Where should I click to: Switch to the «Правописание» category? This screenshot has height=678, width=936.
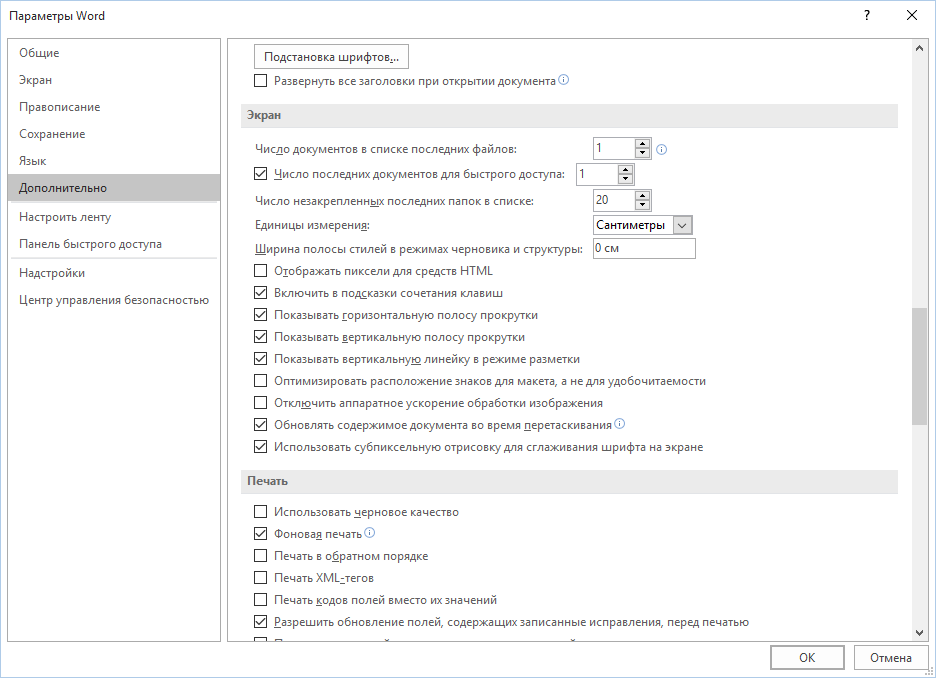pos(60,107)
